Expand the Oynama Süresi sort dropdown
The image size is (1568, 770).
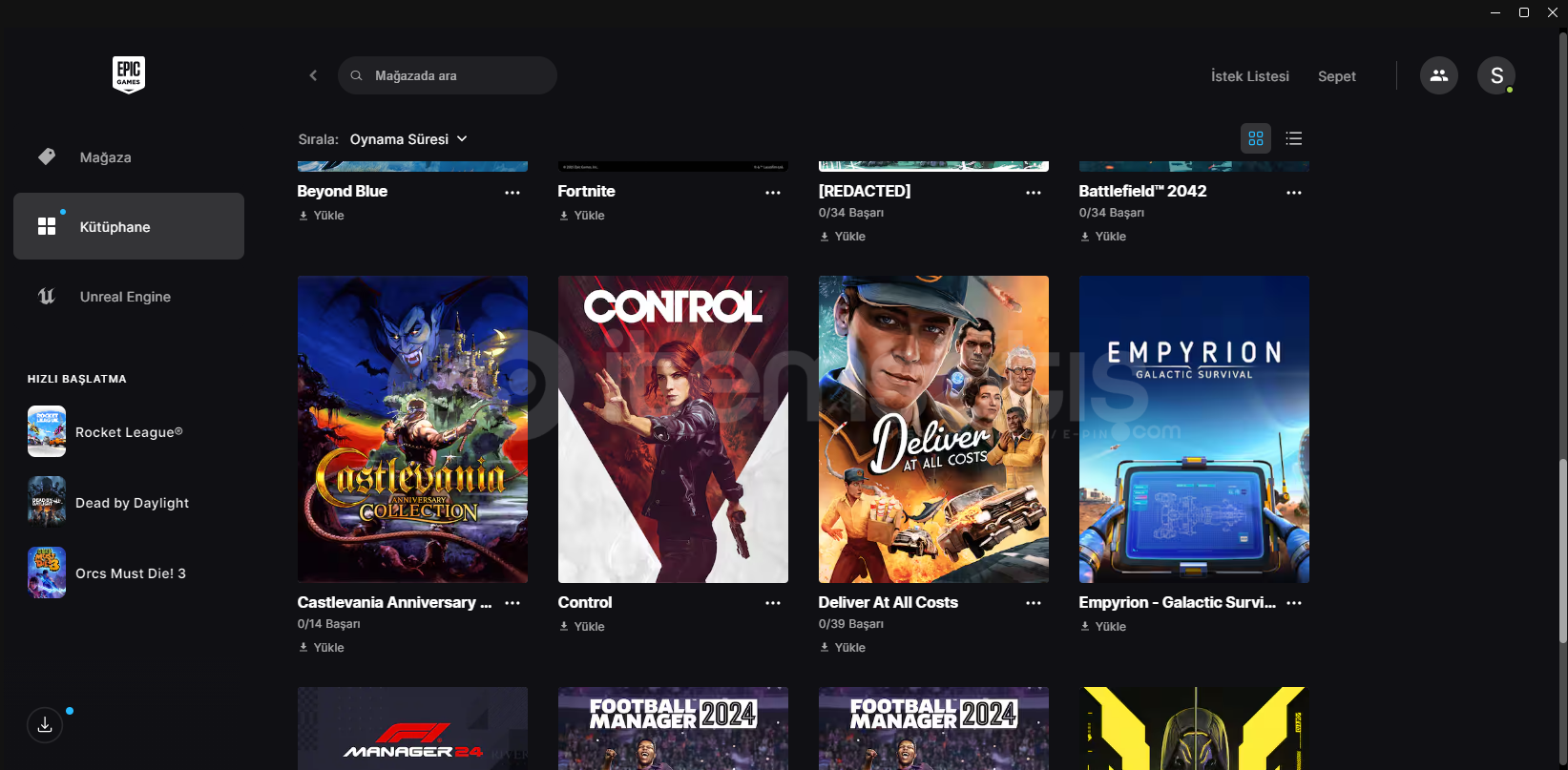pyautogui.click(x=408, y=139)
